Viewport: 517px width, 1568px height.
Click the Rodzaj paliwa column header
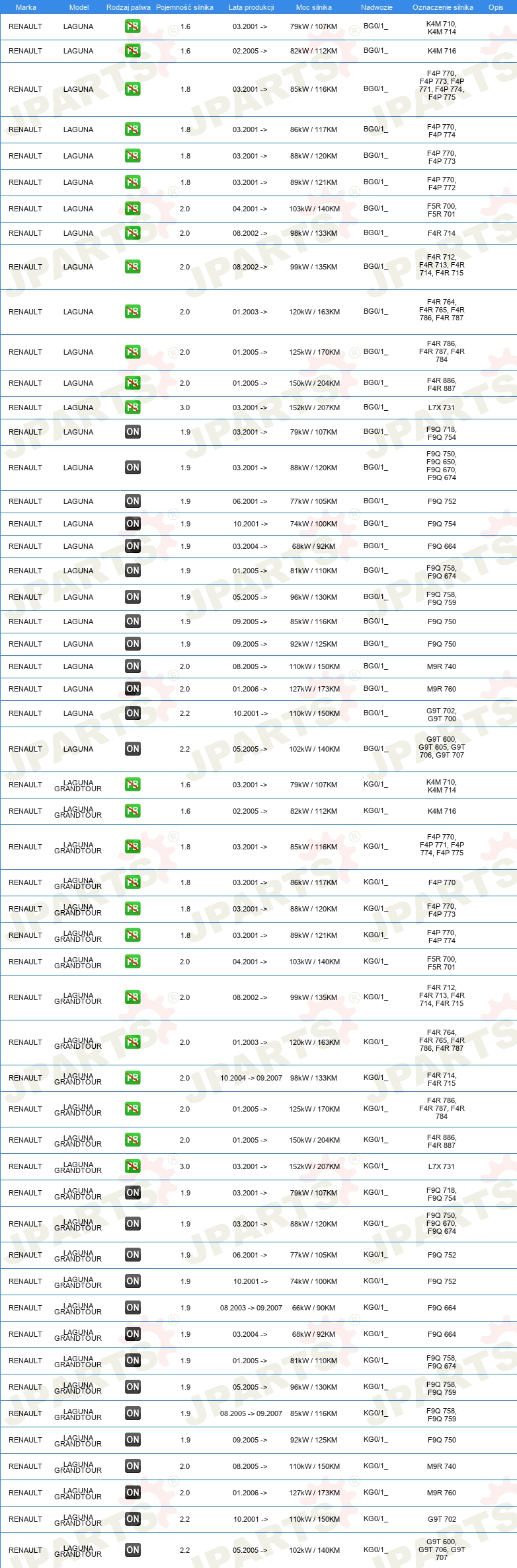click(128, 7)
